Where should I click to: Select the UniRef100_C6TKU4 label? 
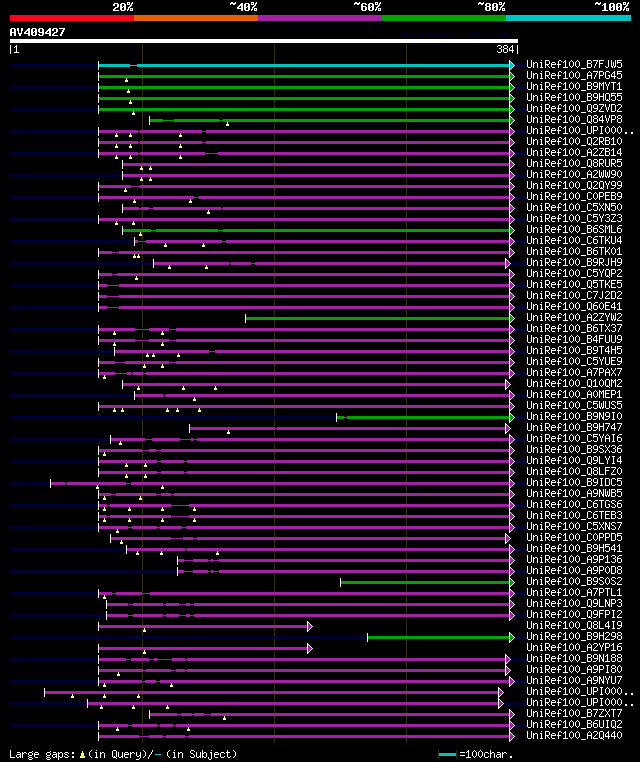tap(574, 240)
